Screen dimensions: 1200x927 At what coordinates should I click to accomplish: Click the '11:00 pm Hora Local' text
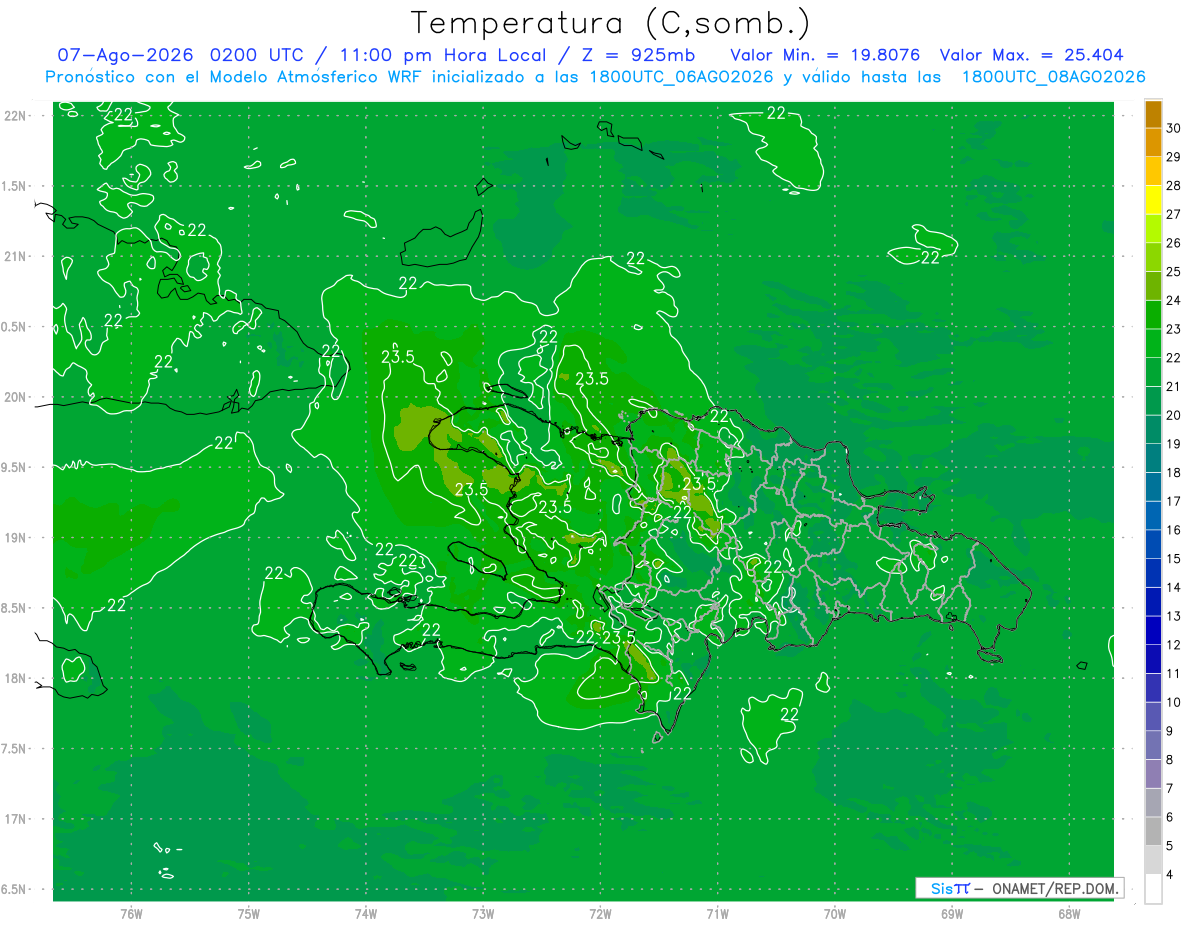click(443, 55)
